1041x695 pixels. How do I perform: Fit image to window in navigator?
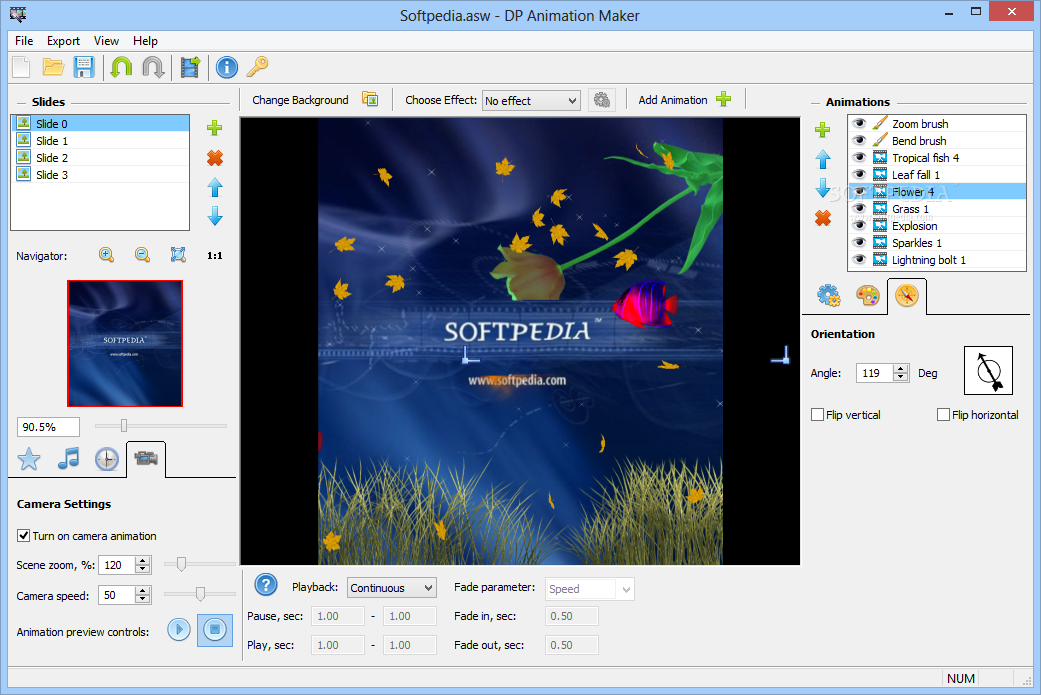178,255
